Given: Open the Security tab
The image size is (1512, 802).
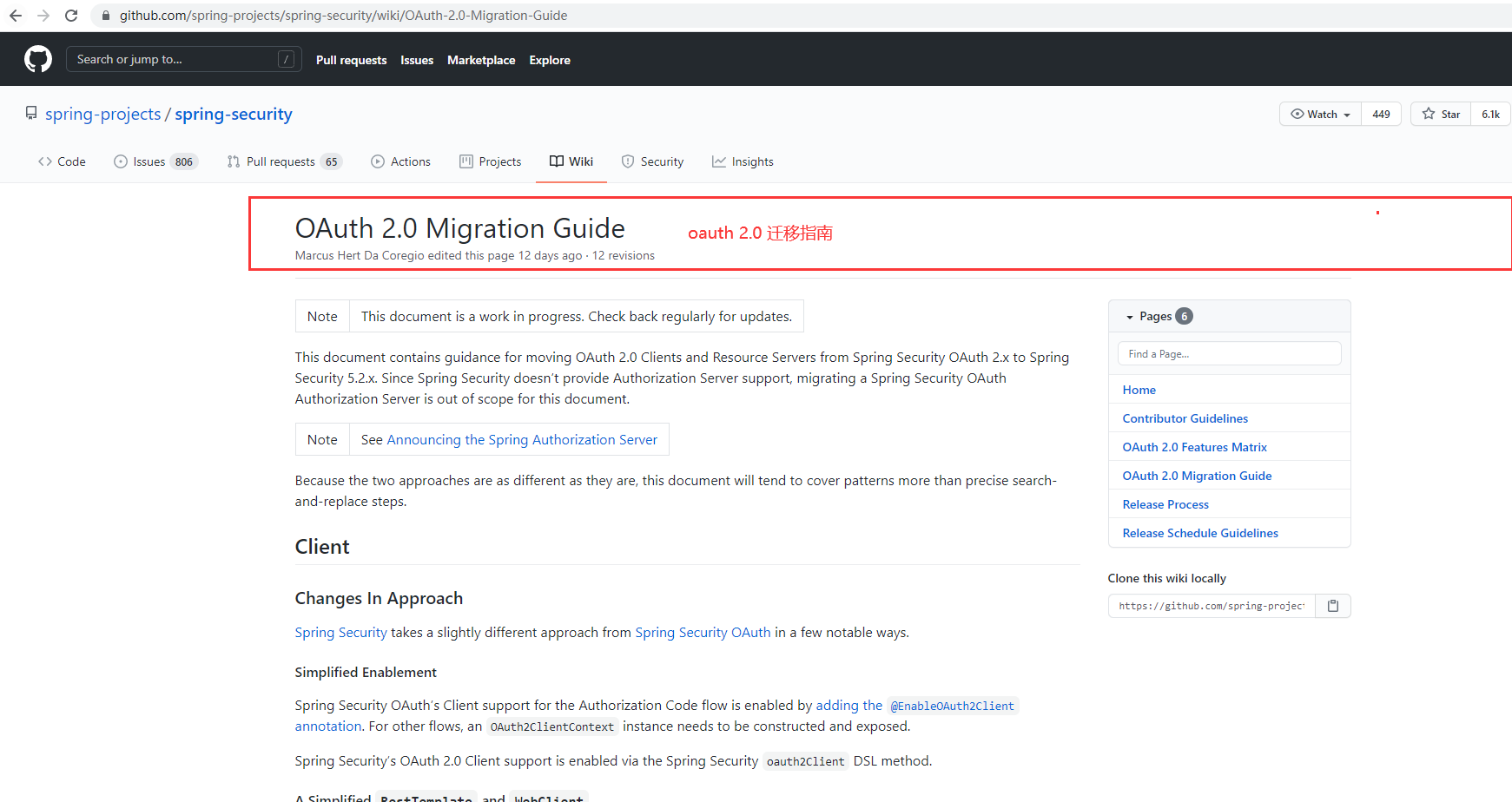Looking at the screenshot, I should click(x=653, y=161).
